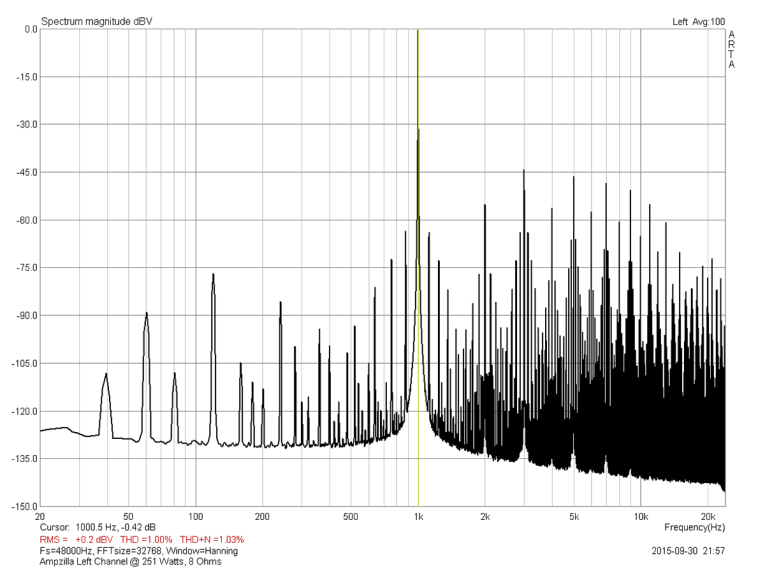The height and width of the screenshot is (569, 765).
Task: Click the '0.0' y-axis label
Action: coord(31,29)
